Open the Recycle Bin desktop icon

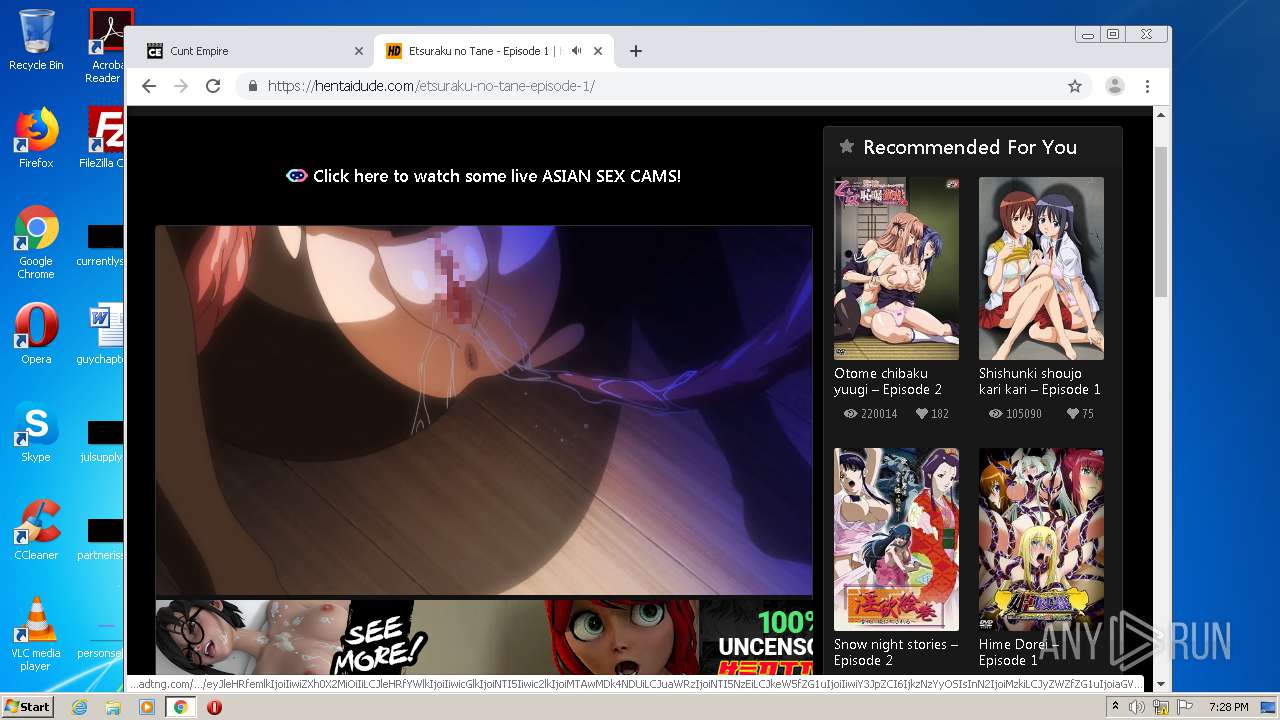pyautogui.click(x=36, y=40)
